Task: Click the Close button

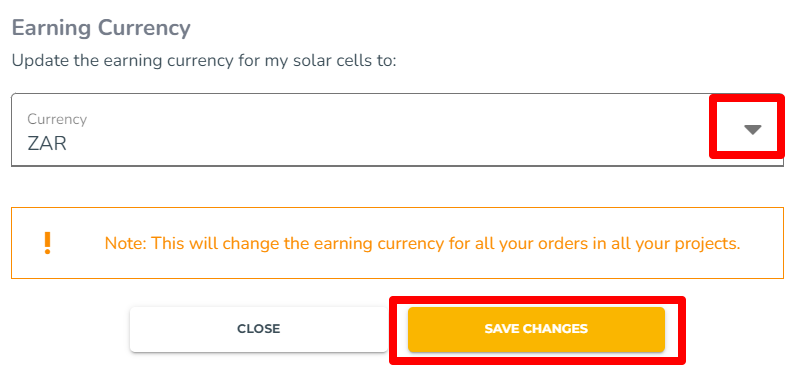Action: click(x=259, y=329)
